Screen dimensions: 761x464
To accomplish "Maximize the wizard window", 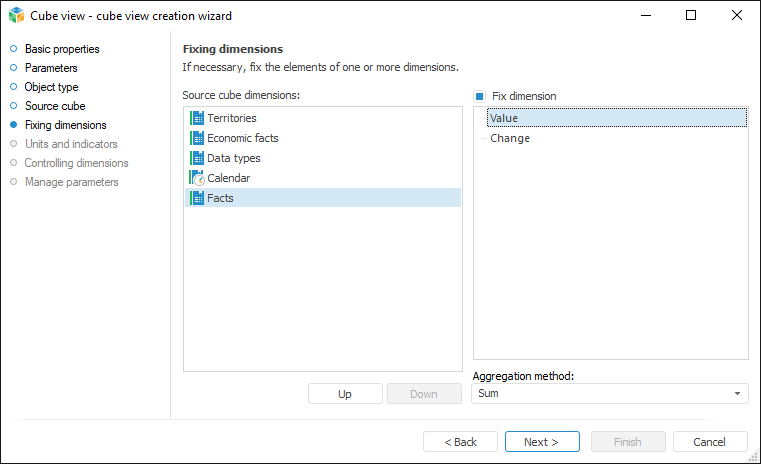I will [691, 15].
